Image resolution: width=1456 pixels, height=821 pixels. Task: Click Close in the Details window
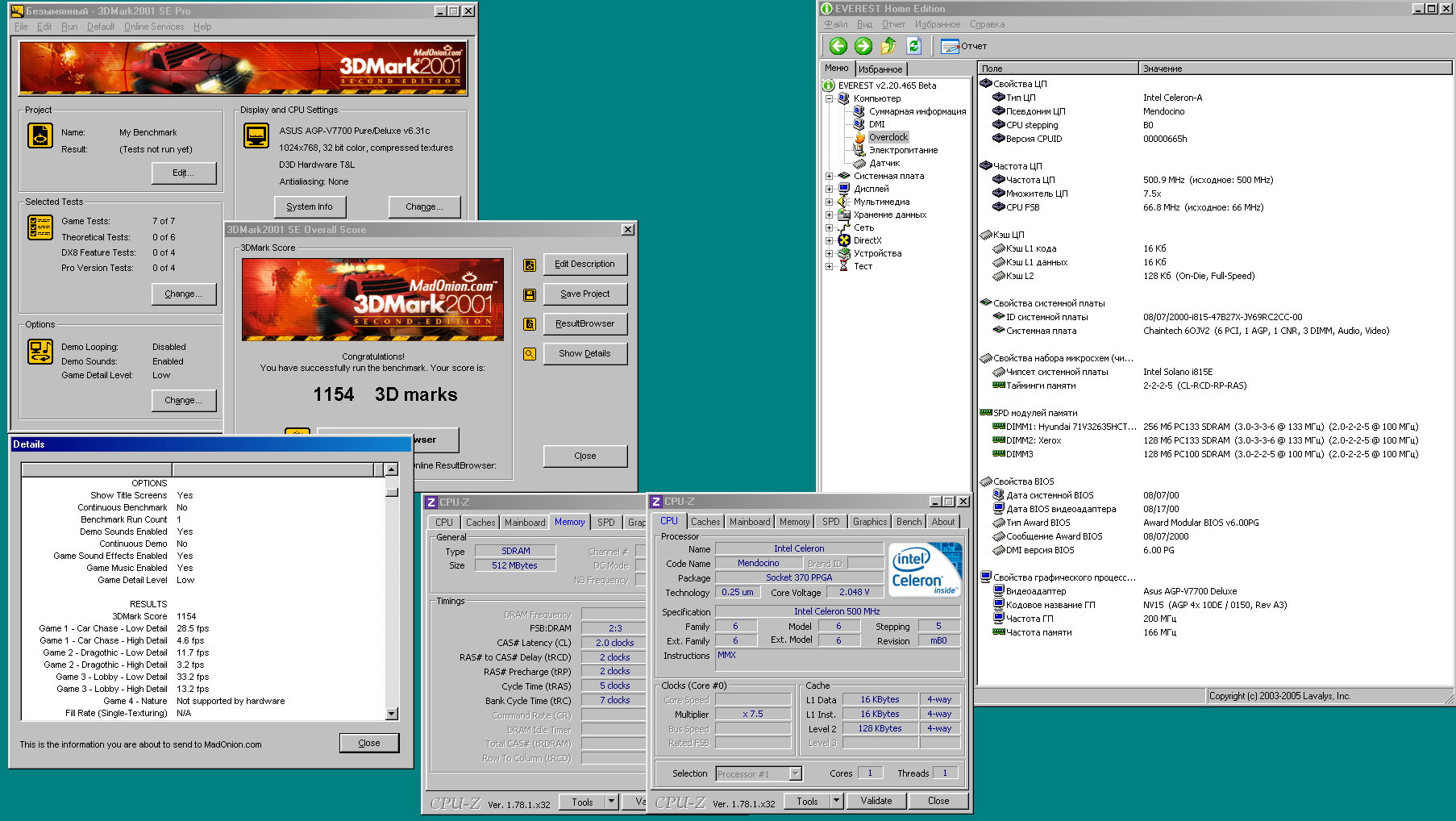[369, 743]
